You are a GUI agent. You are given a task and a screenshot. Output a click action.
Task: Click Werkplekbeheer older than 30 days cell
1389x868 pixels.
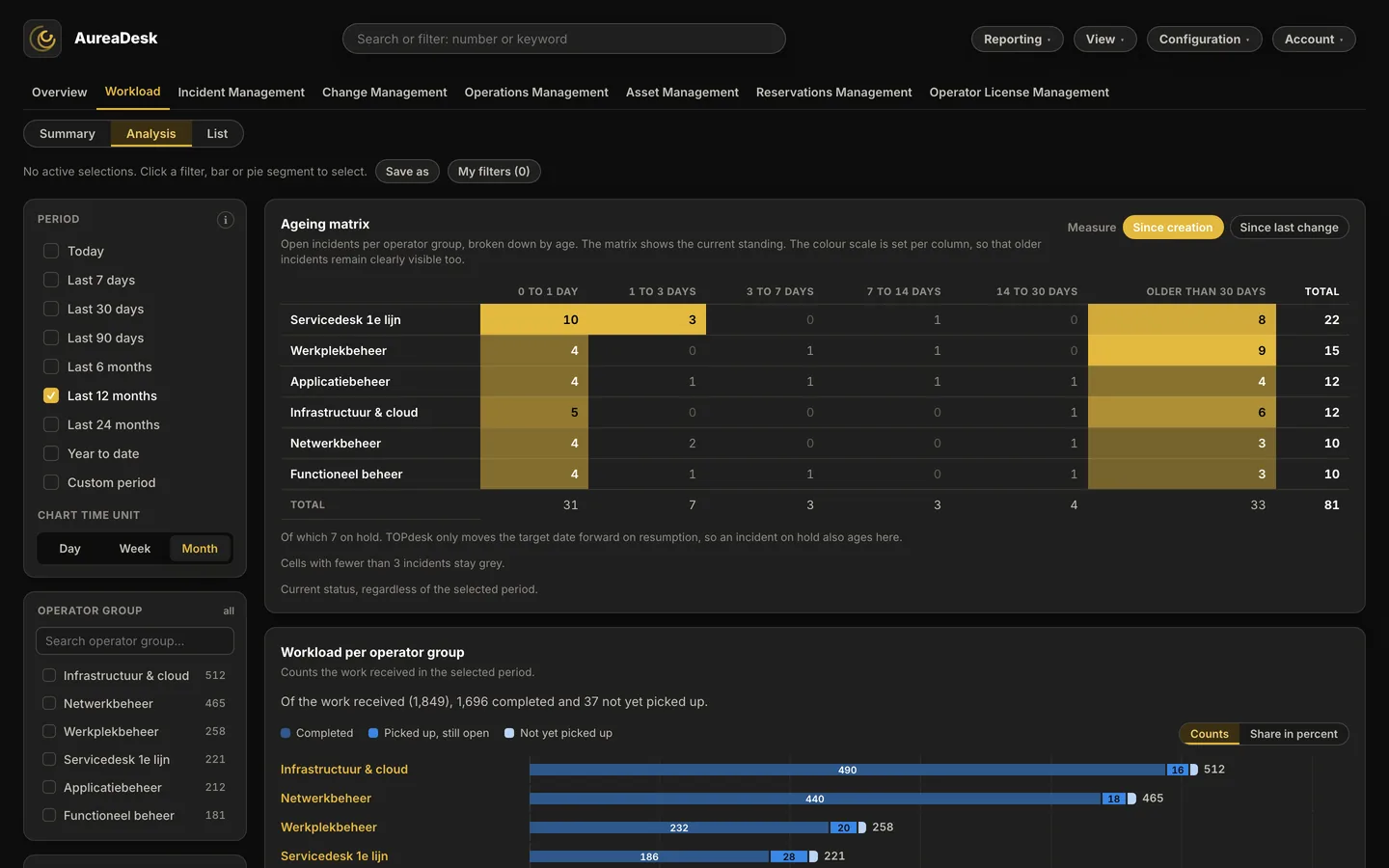tap(1182, 350)
